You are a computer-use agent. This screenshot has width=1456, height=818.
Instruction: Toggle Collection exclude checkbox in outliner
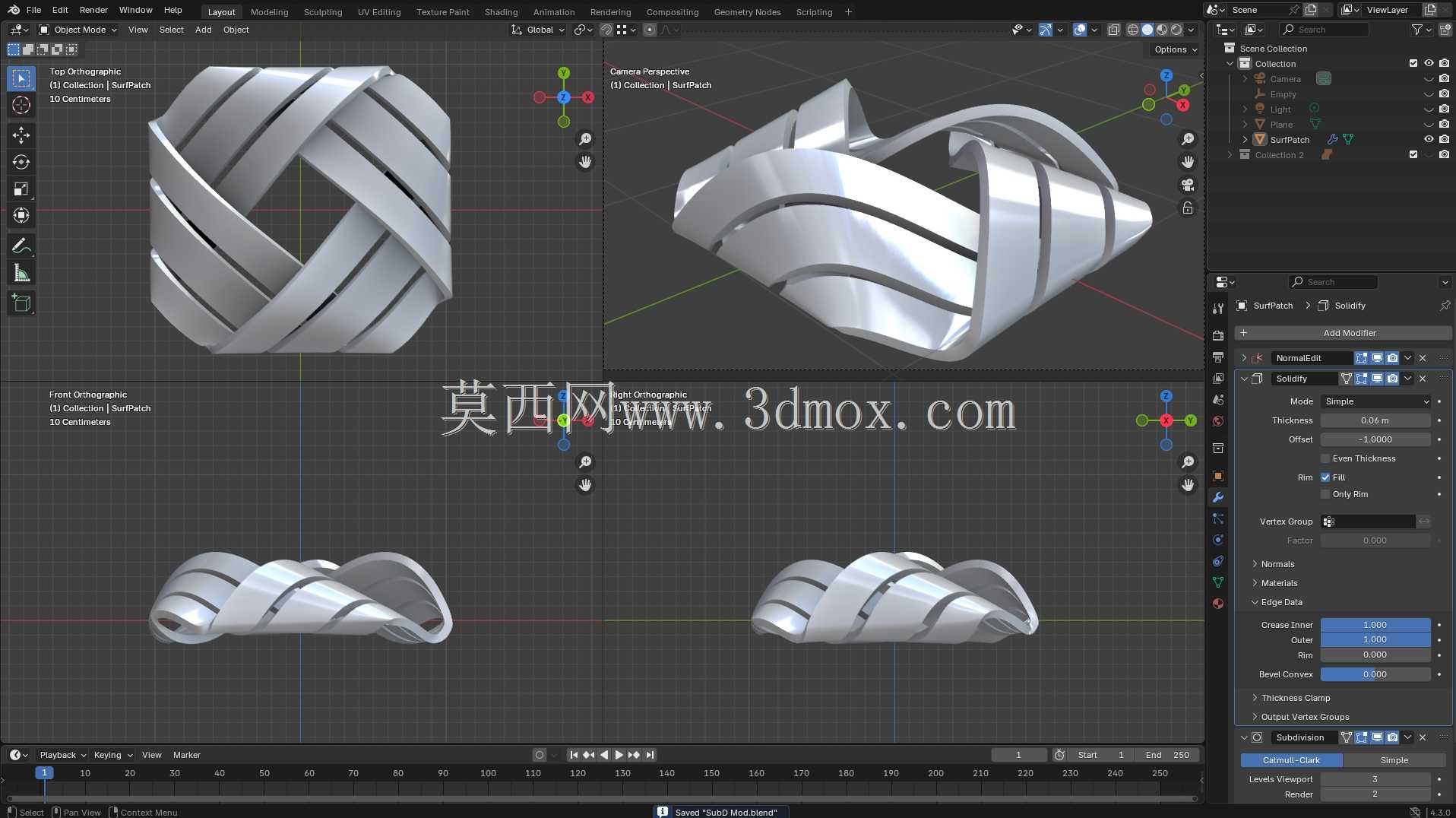[1413, 63]
